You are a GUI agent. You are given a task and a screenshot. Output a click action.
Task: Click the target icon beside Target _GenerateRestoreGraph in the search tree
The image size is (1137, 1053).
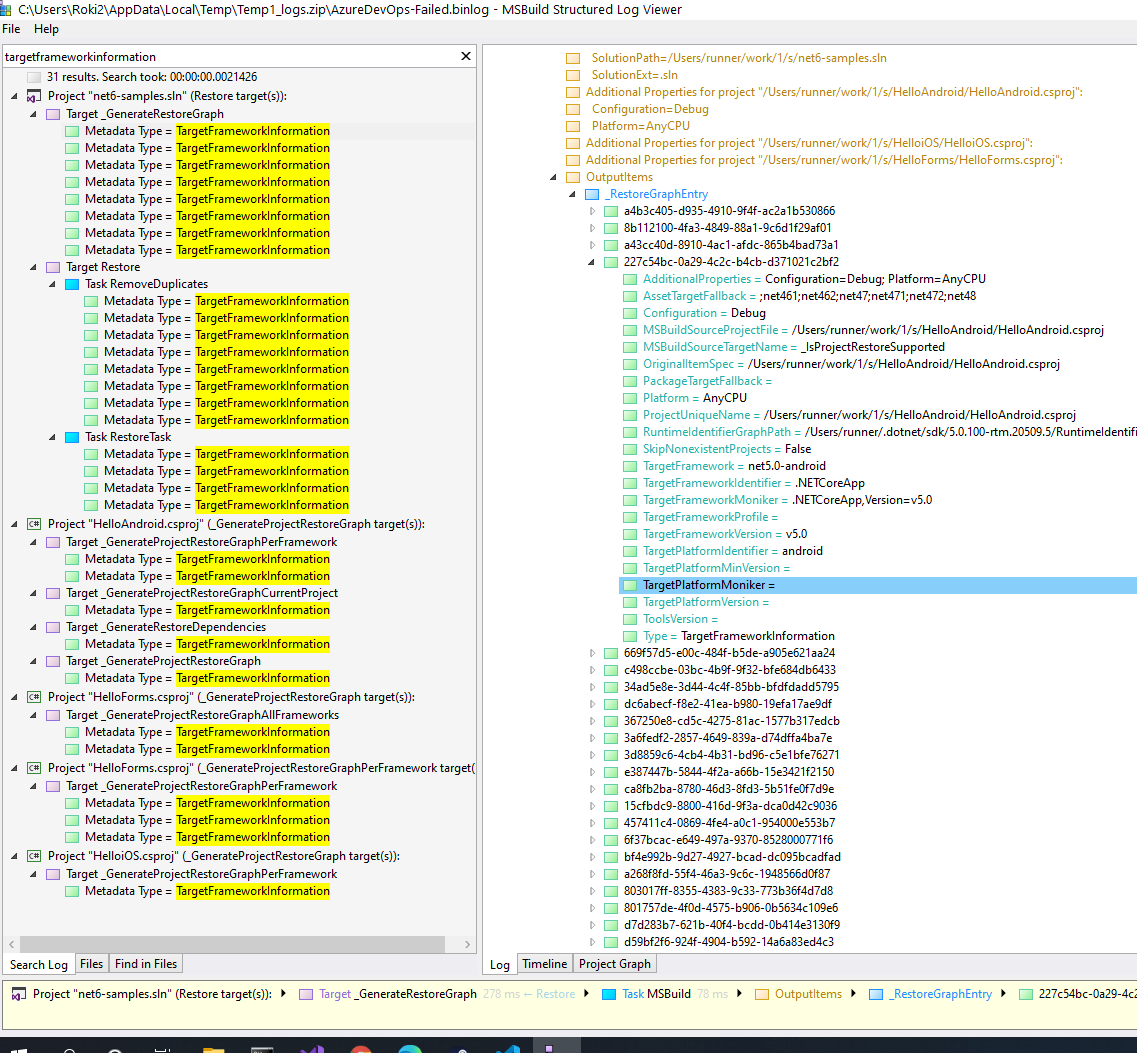[53, 114]
